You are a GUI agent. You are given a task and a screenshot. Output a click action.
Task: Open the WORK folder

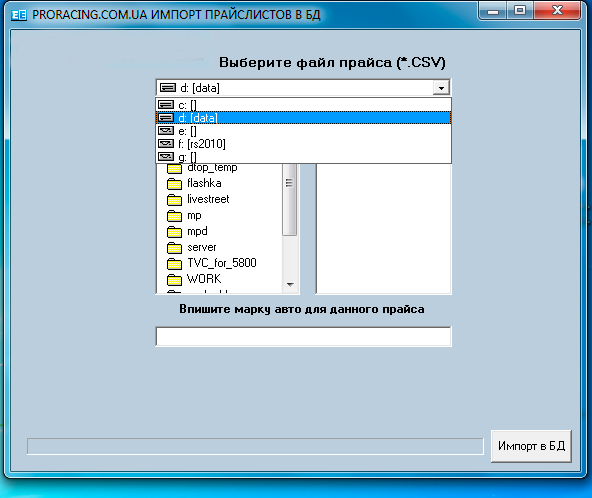(x=194, y=279)
